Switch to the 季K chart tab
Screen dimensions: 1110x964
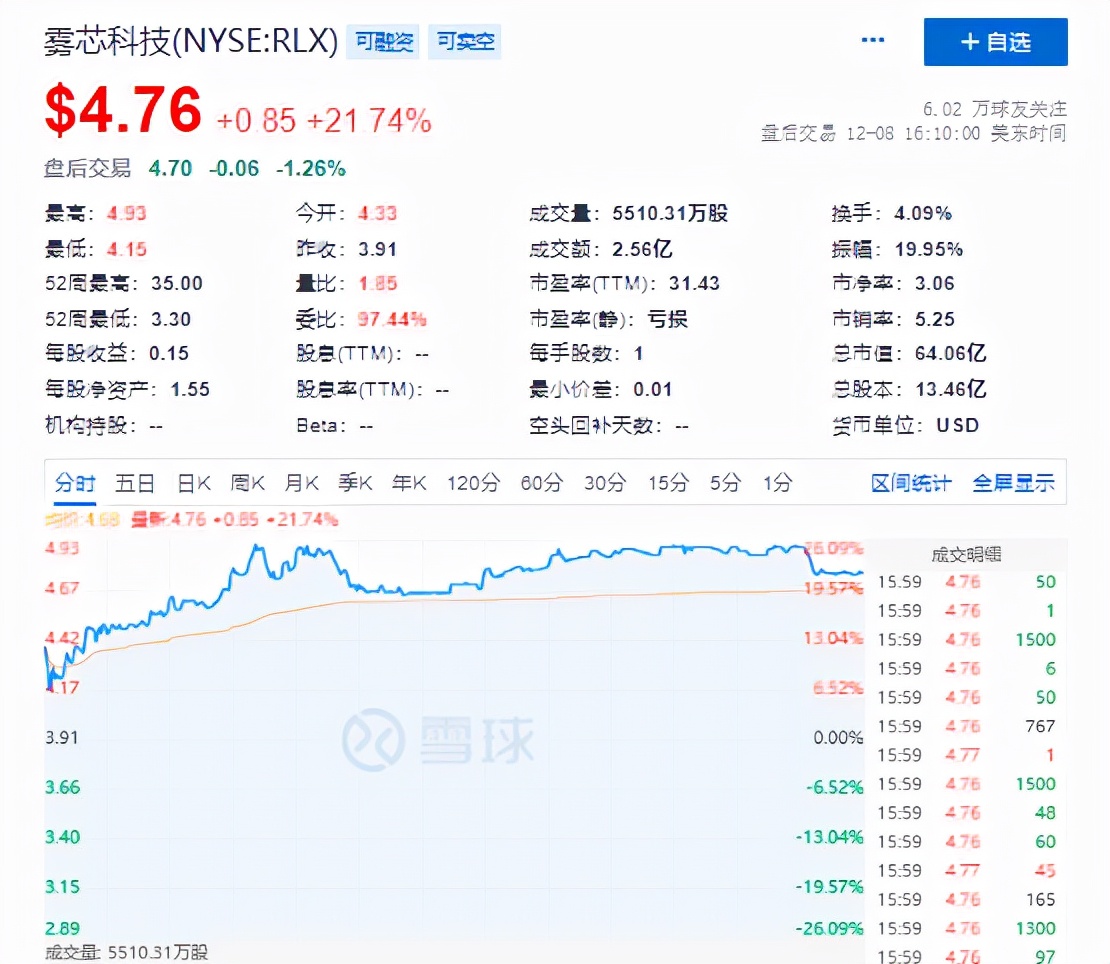tap(355, 483)
